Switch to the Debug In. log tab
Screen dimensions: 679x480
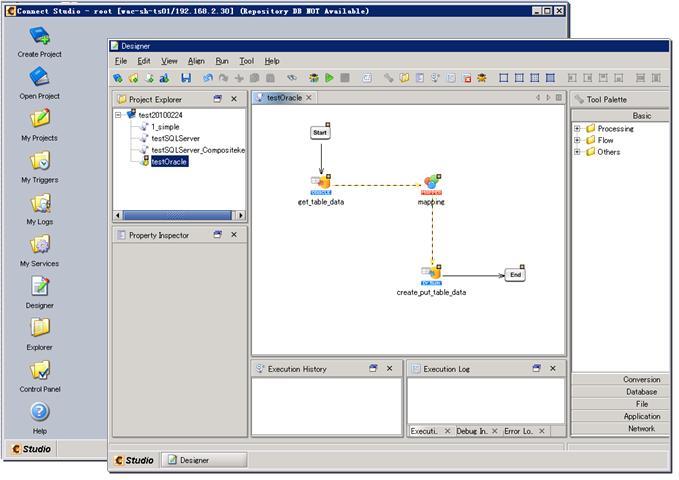tap(471, 431)
